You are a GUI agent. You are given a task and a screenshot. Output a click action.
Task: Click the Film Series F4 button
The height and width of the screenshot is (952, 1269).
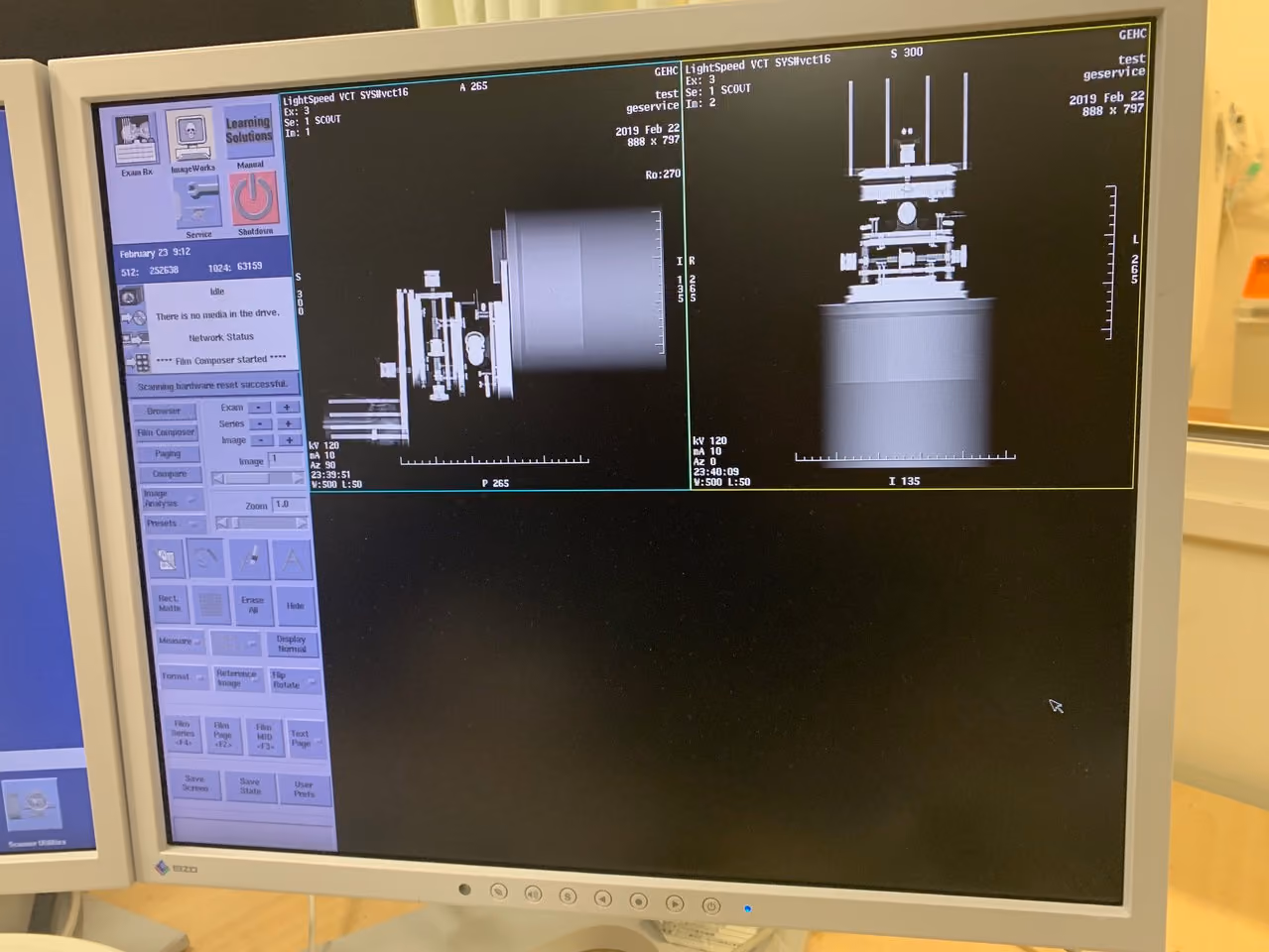coord(183,734)
